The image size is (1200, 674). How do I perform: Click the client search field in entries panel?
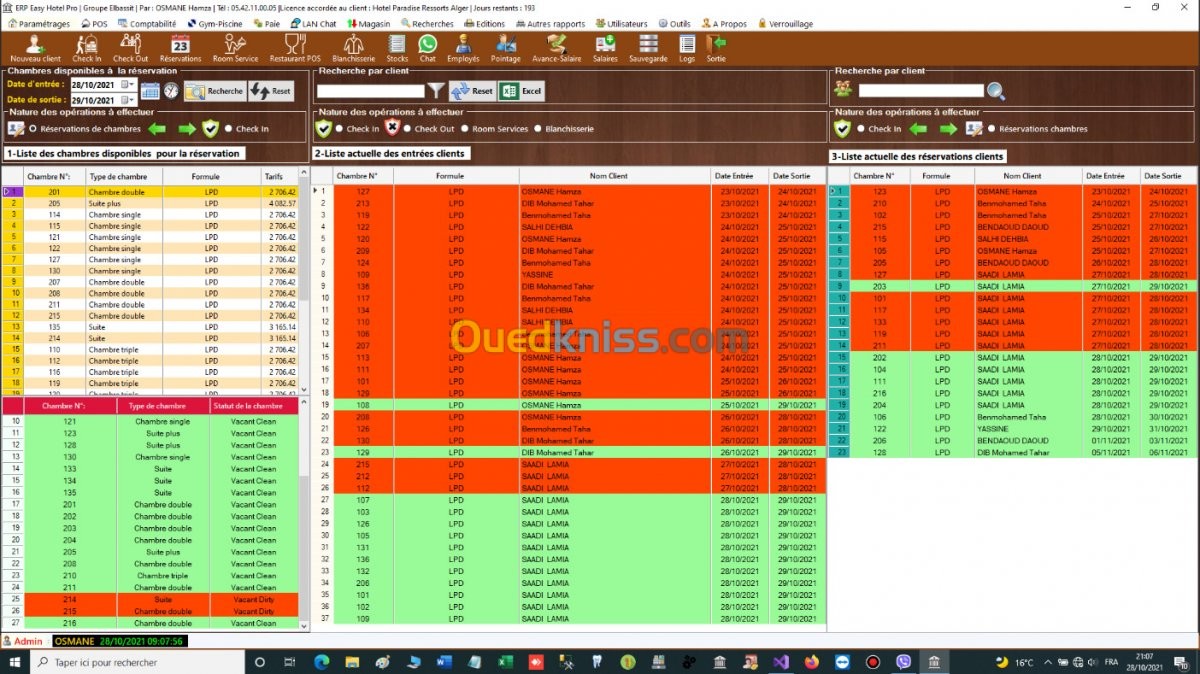(371, 91)
